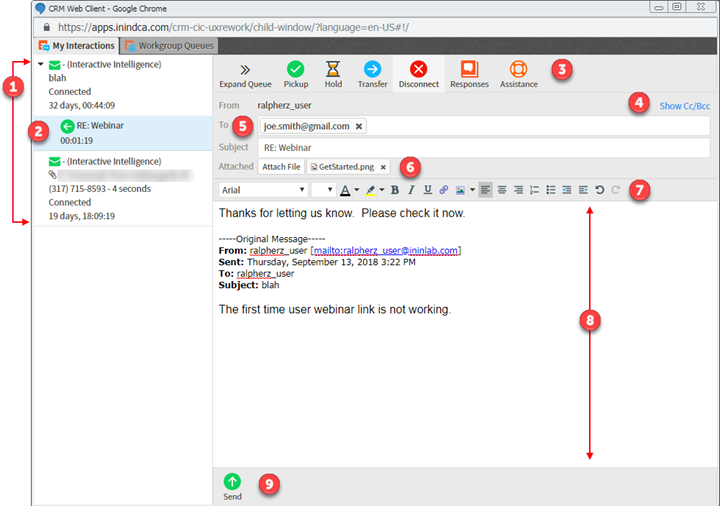Open the Responses panel
Screen dimensions: 720x506
[x=469, y=69]
